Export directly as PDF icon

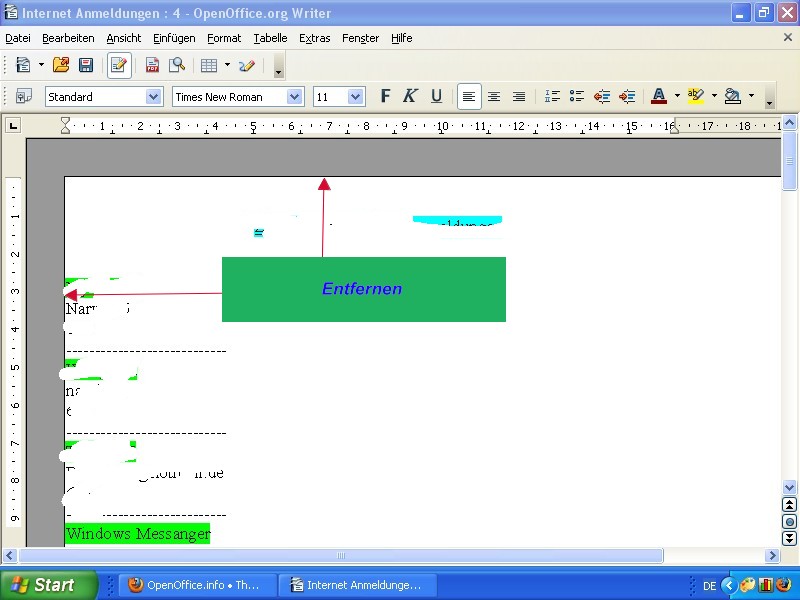(152, 65)
